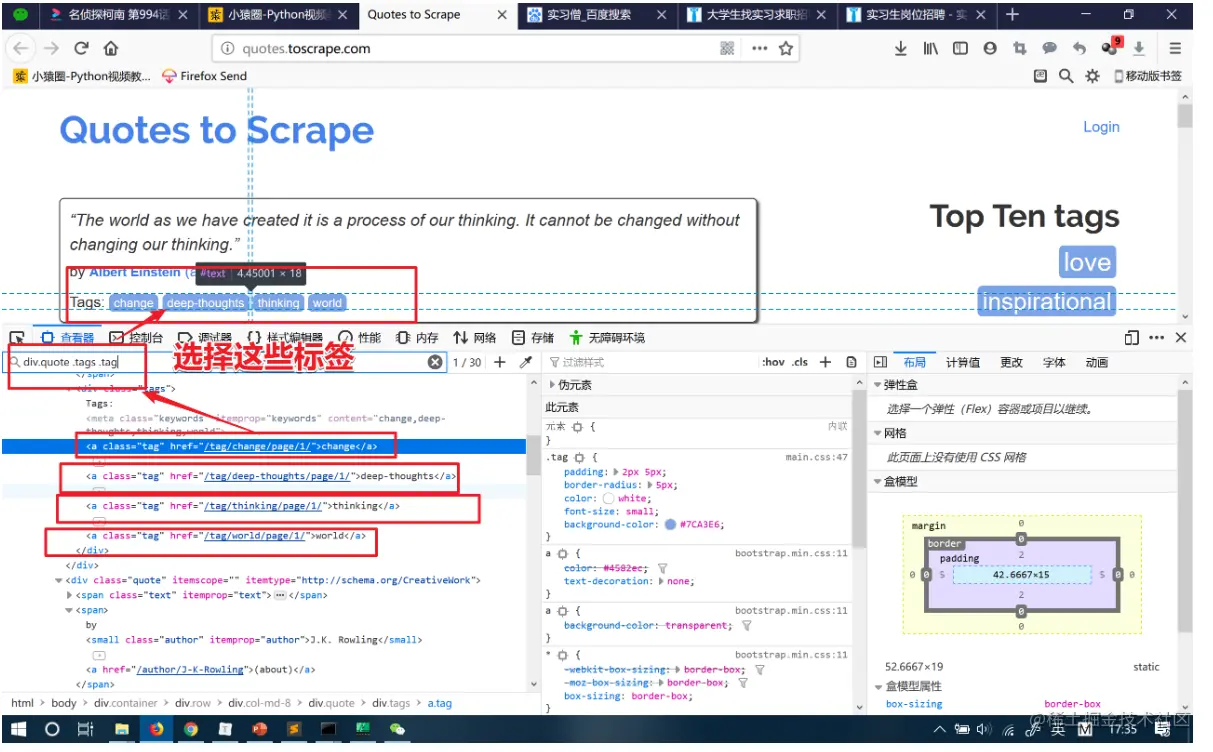
Task: Click the Firefox downloads arrow icon
Action: (x=901, y=48)
